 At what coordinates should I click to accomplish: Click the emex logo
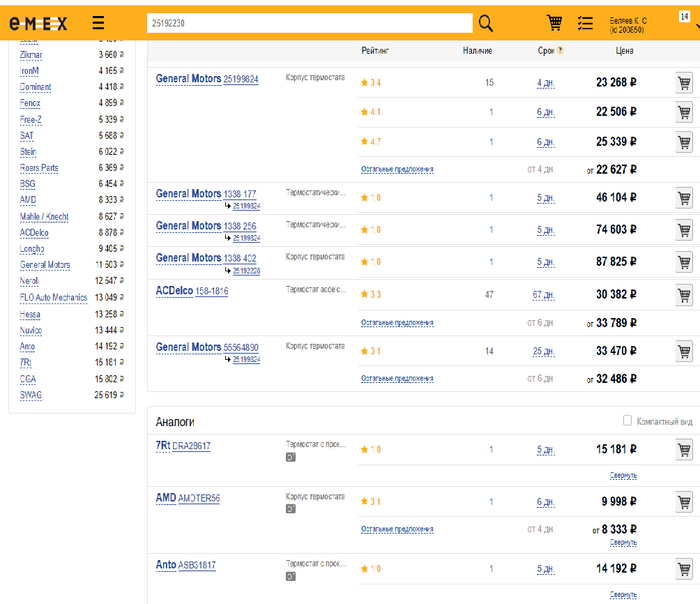pos(39,23)
